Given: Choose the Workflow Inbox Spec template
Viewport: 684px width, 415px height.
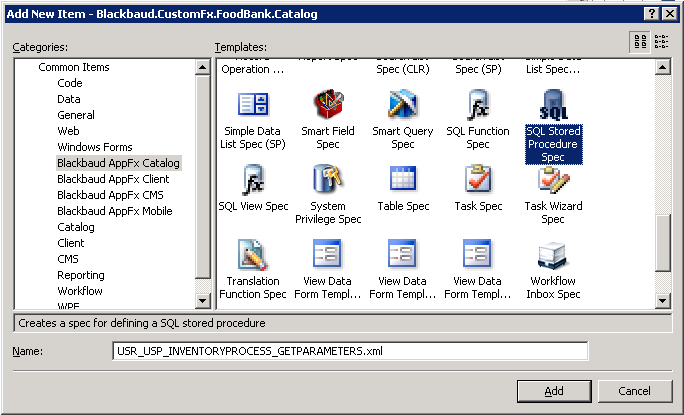Looking at the screenshot, I should (553, 256).
